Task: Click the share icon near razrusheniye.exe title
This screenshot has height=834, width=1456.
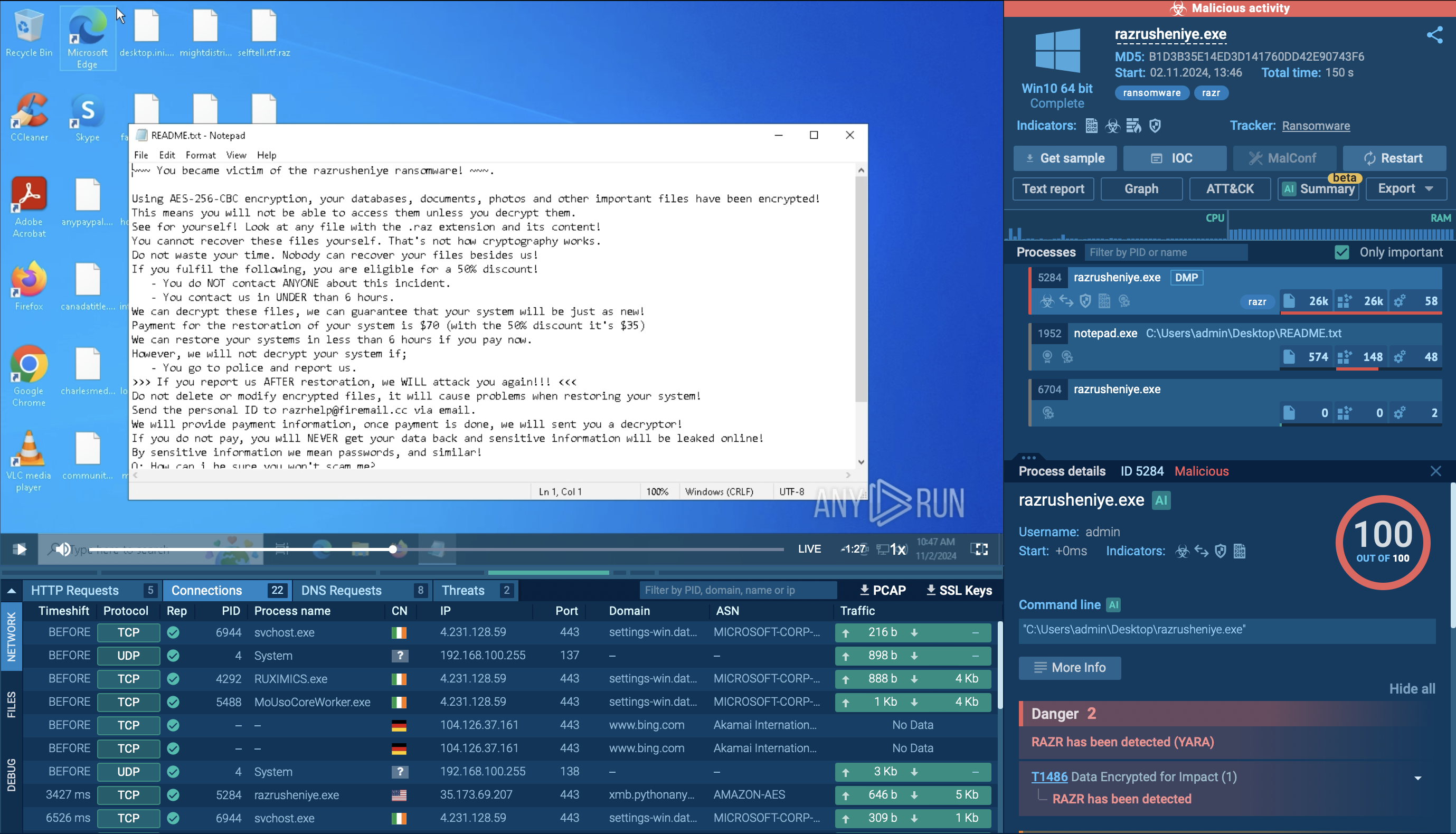Action: coord(1434,35)
